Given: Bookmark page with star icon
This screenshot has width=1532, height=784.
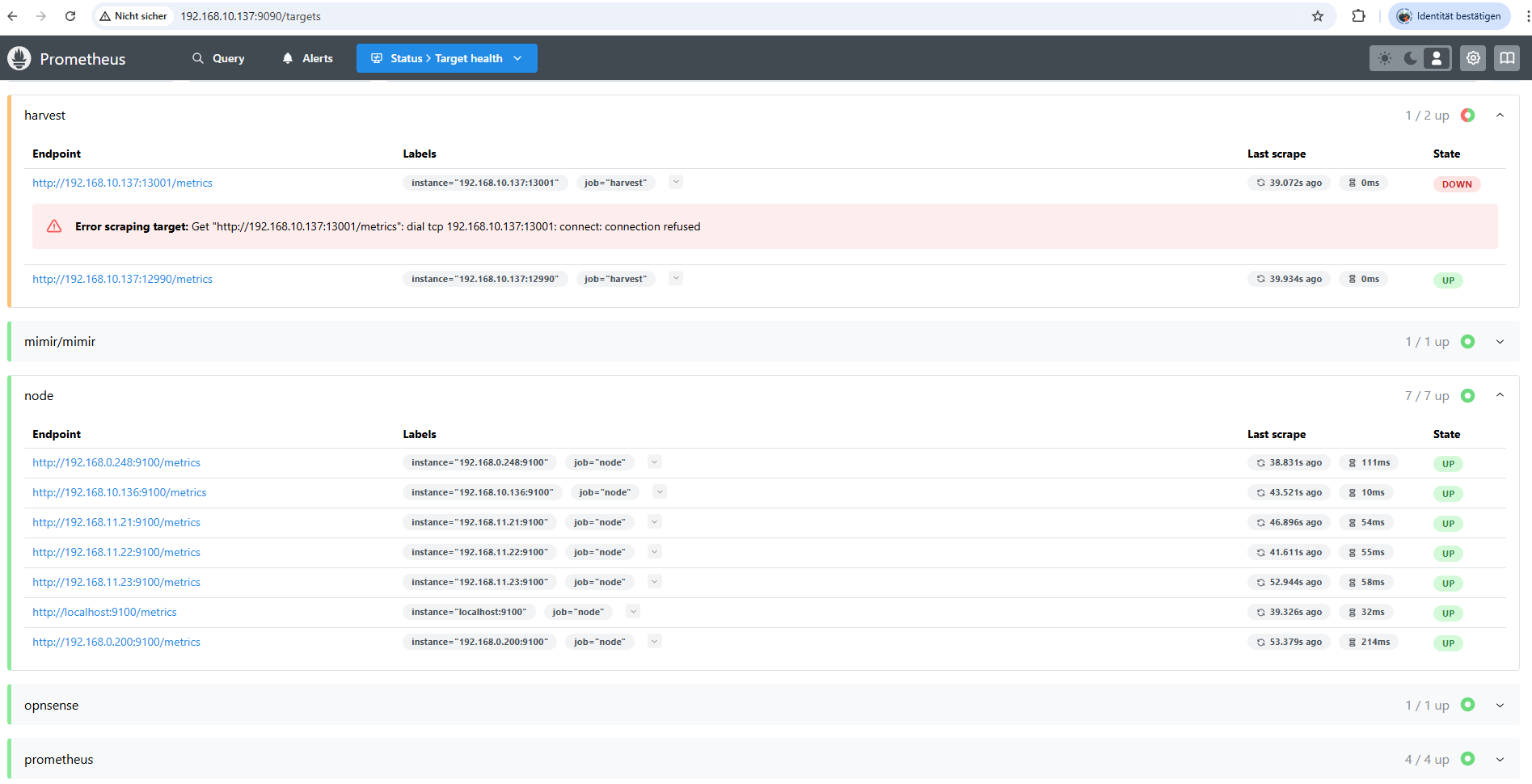Looking at the screenshot, I should (1318, 16).
